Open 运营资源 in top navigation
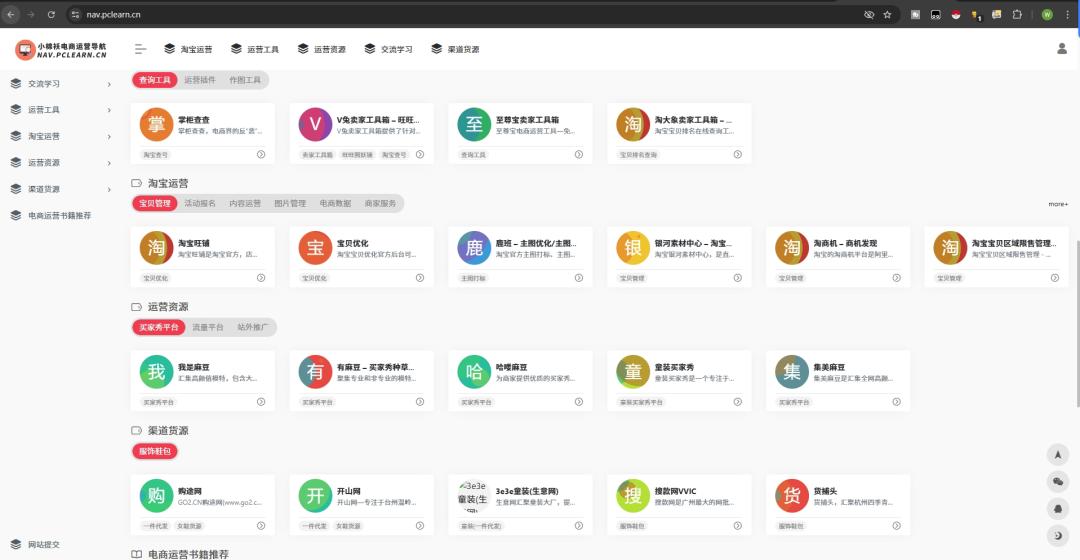 [322, 49]
